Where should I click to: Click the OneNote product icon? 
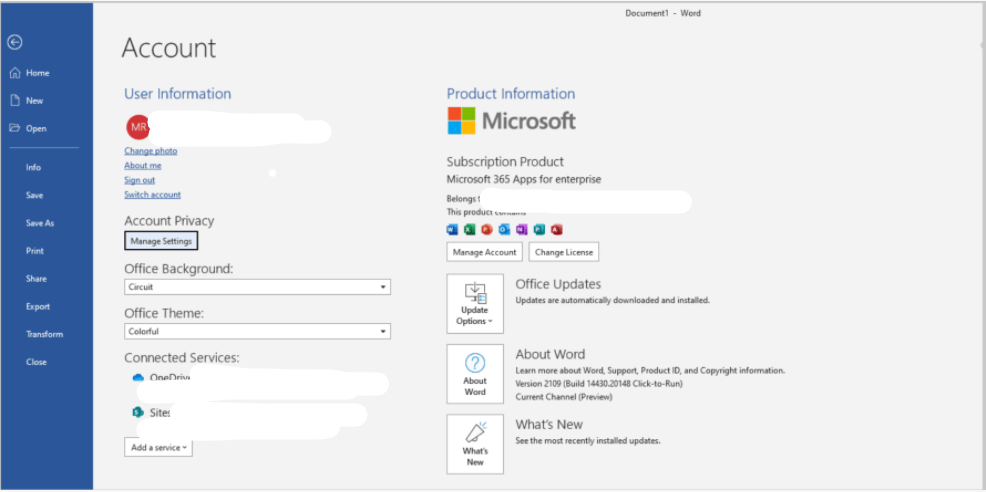pyautogui.click(x=521, y=230)
